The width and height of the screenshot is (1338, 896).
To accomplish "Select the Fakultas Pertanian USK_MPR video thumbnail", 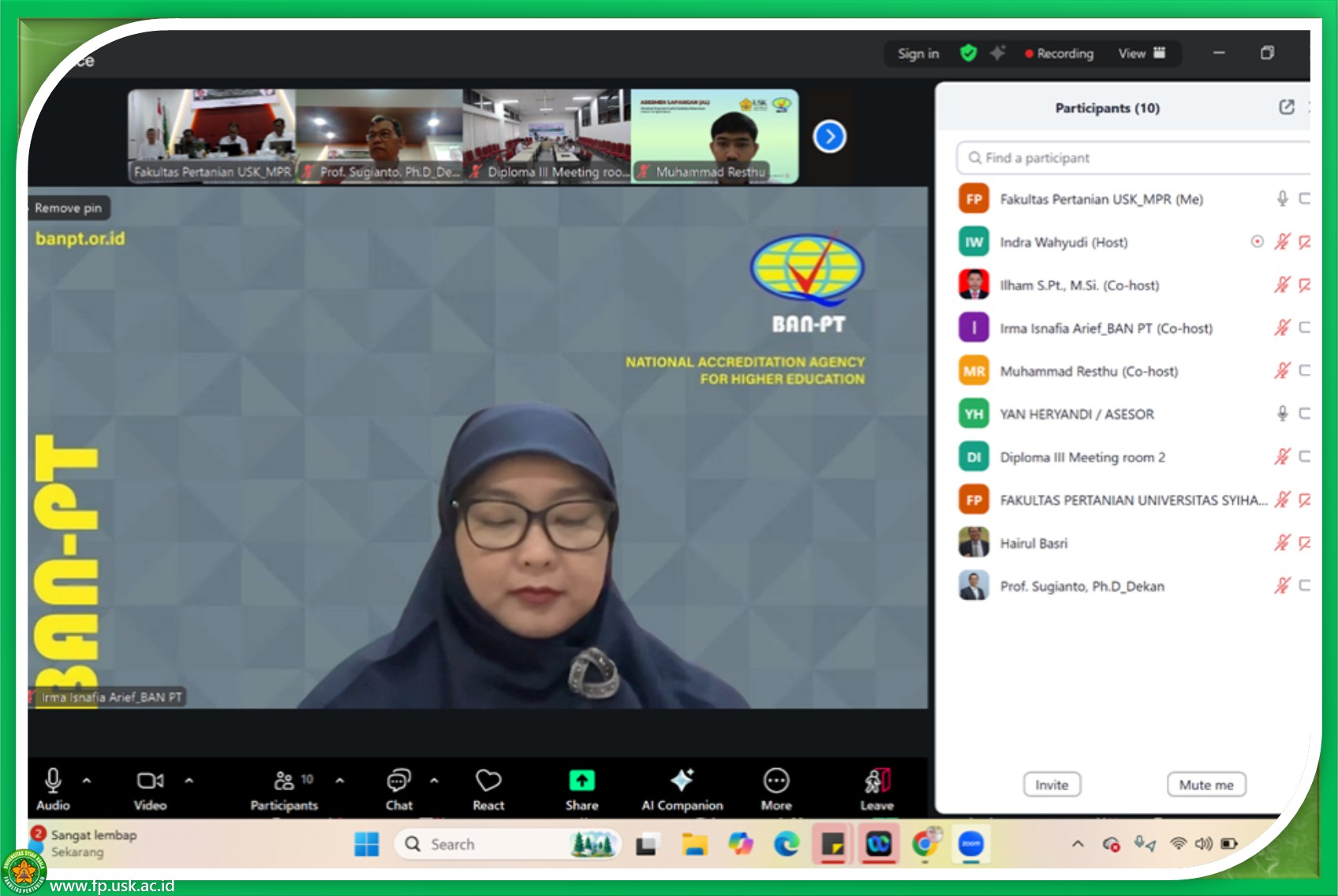I will [x=212, y=136].
